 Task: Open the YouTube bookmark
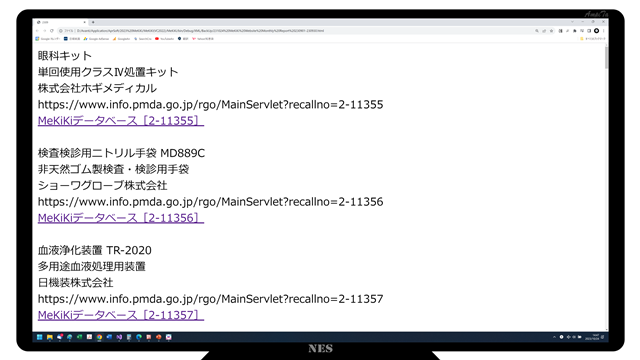[x=164, y=39]
